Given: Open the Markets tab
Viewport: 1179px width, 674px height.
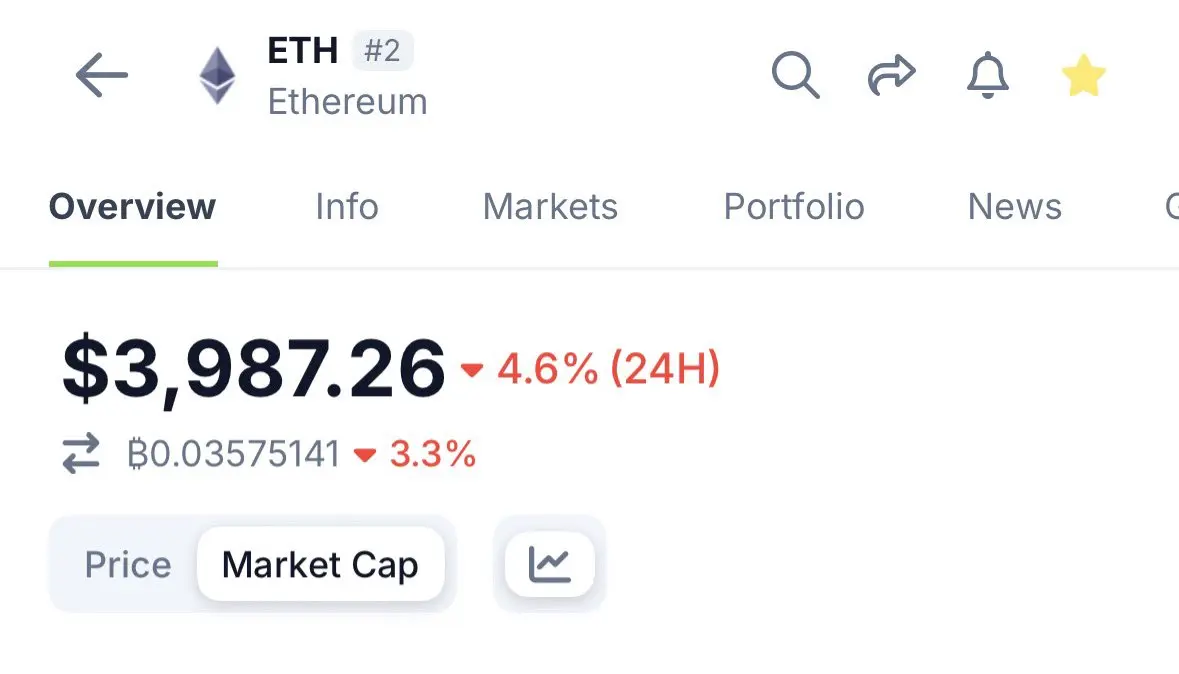Looking at the screenshot, I should point(550,207).
